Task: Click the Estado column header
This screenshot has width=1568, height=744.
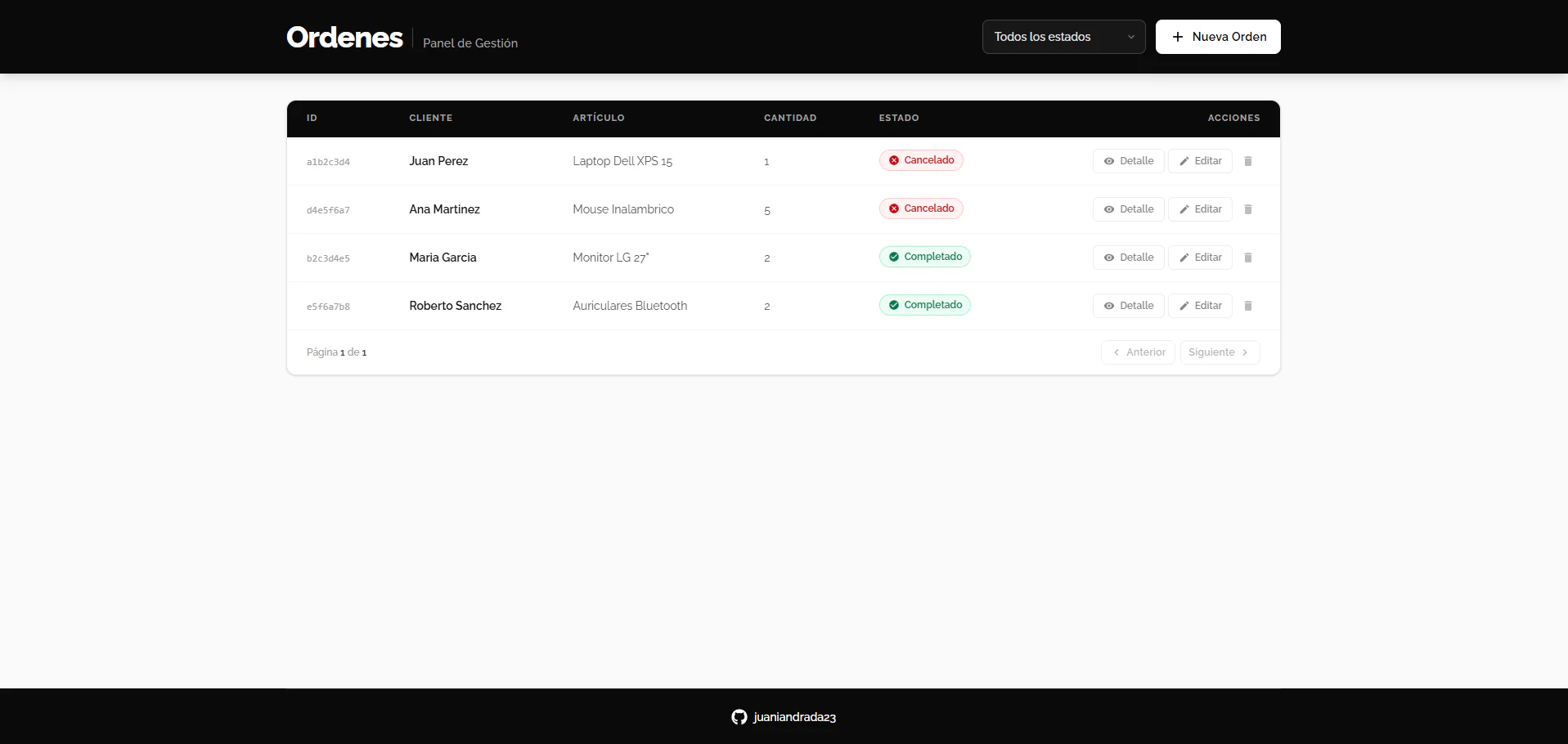Action: pos(898,118)
